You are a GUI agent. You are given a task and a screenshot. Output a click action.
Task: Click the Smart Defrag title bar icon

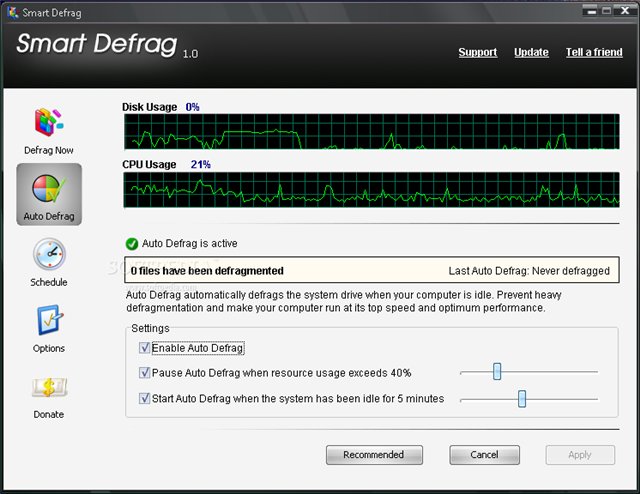point(13,12)
